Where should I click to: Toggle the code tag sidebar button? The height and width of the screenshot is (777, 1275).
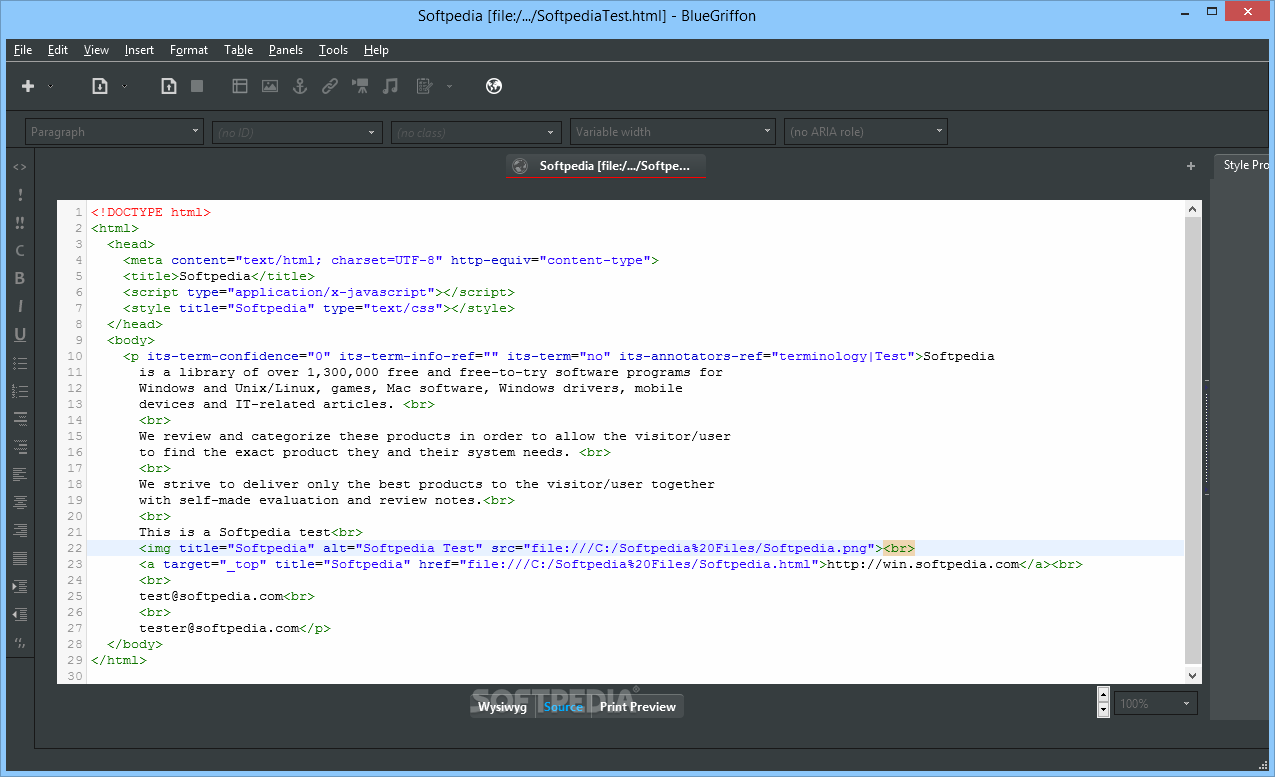pos(19,167)
